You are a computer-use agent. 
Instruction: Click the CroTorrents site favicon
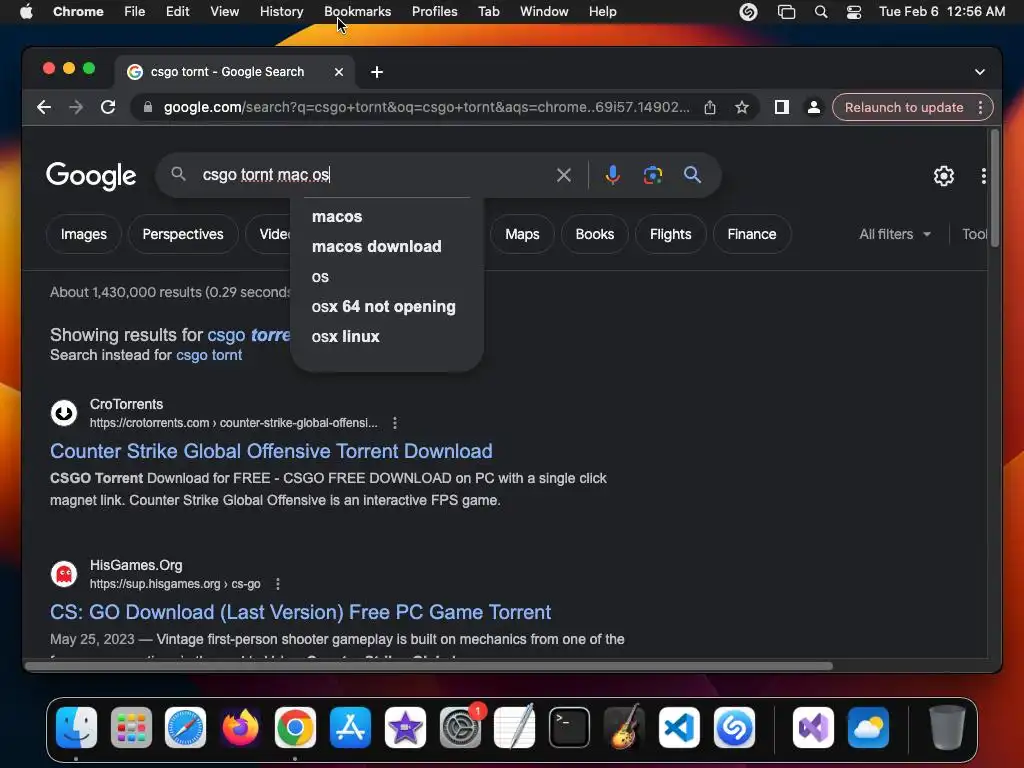point(64,413)
